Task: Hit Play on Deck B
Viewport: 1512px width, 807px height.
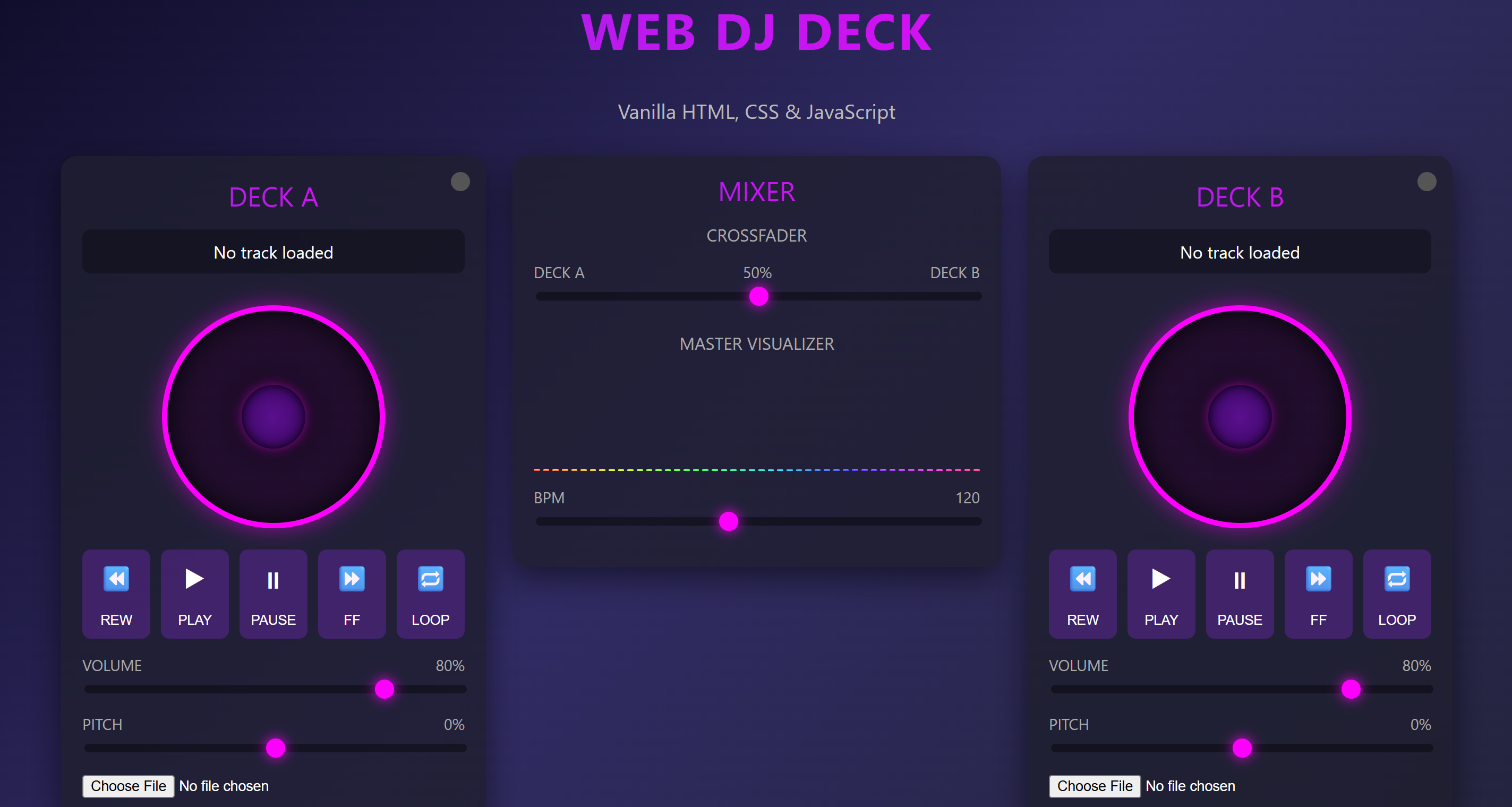Action: pyautogui.click(x=1160, y=594)
